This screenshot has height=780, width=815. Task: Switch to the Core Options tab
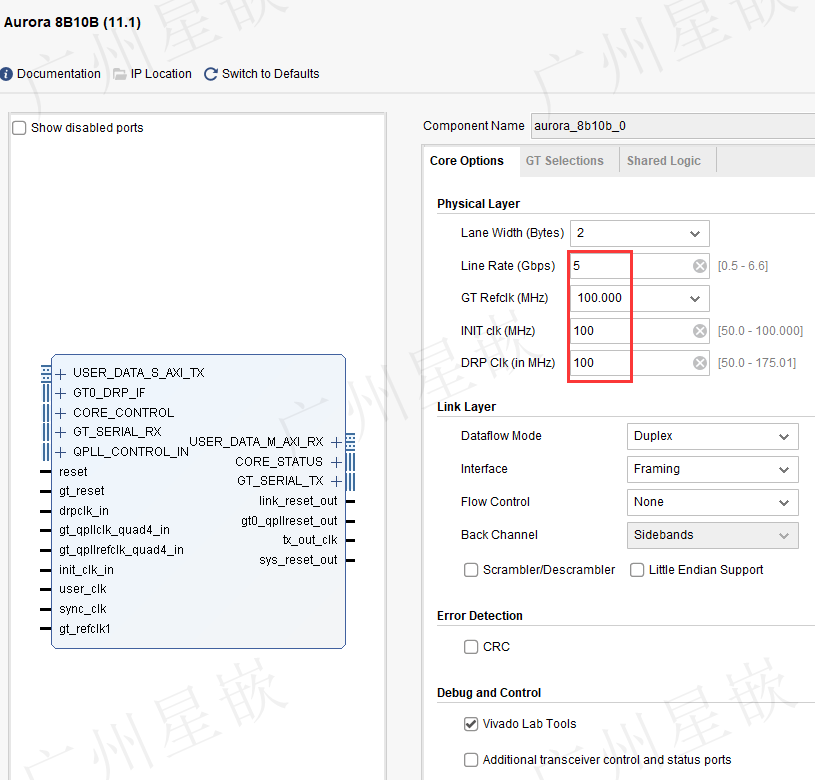pyautogui.click(x=467, y=161)
